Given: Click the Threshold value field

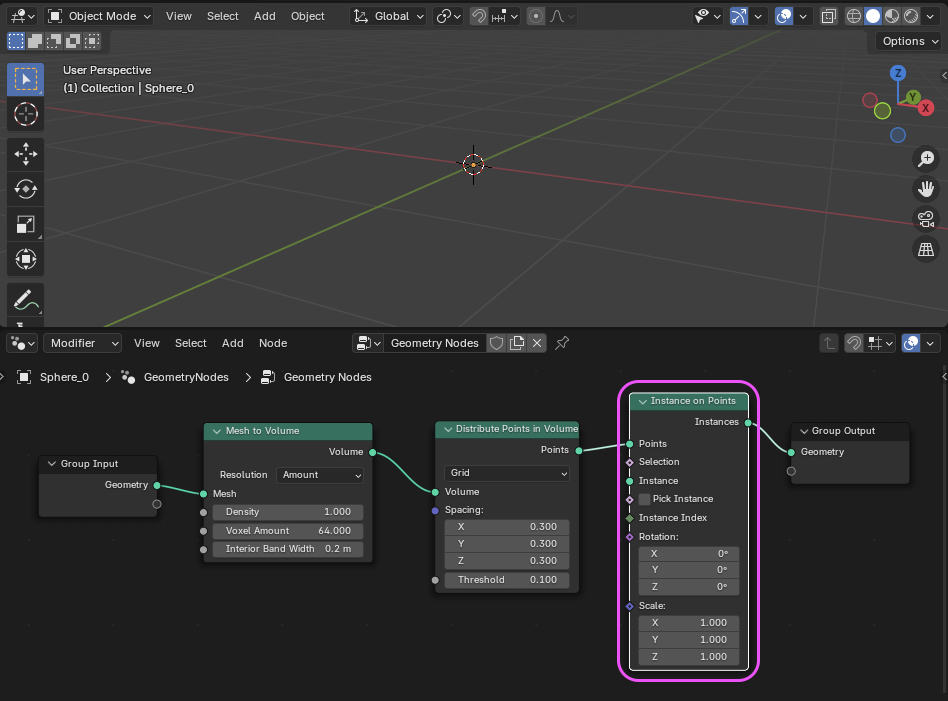Looking at the screenshot, I should point(507,580).
